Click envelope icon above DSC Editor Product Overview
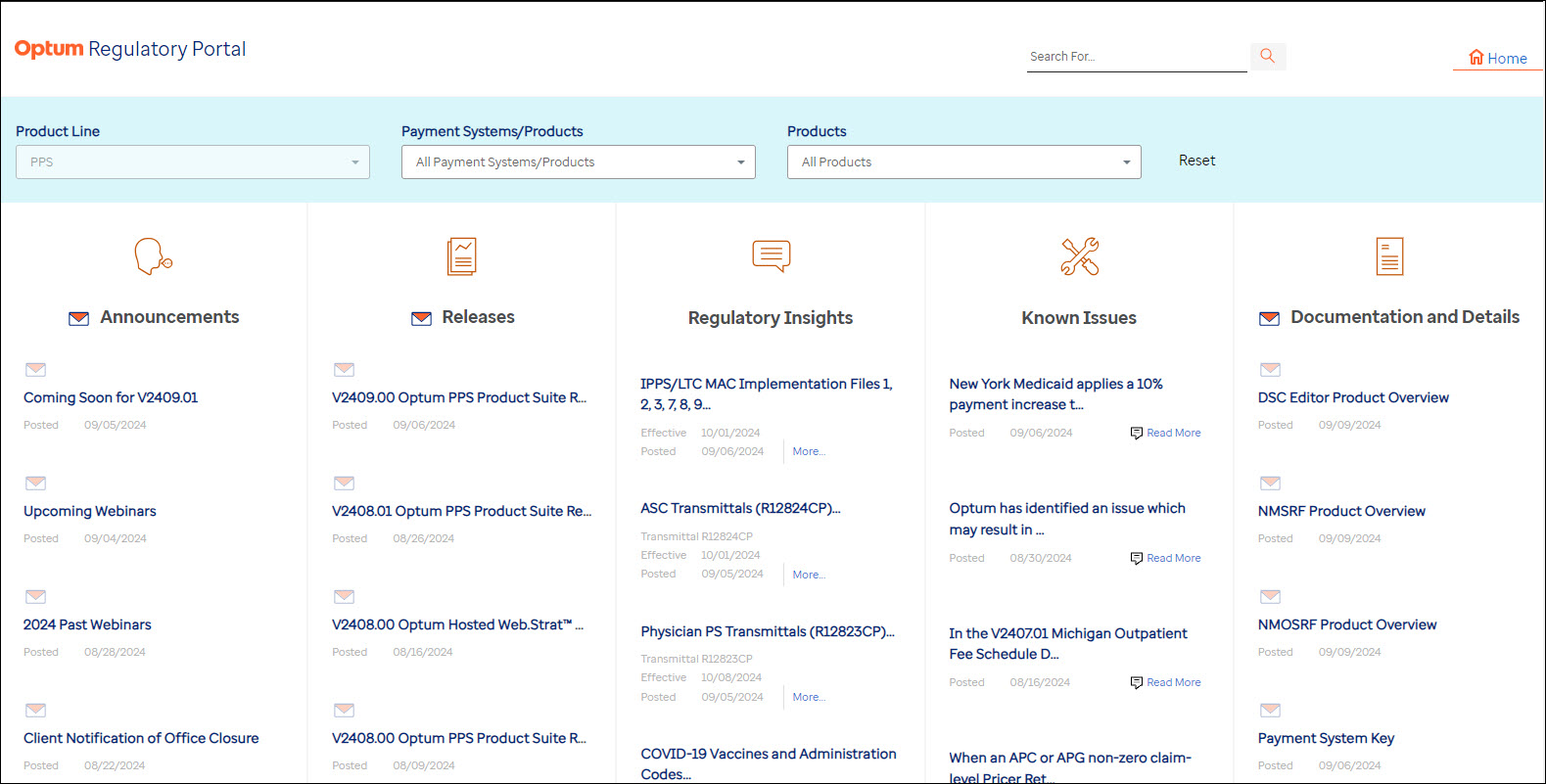Viewport: 1546px width, 784px height. coord(1271,369)
